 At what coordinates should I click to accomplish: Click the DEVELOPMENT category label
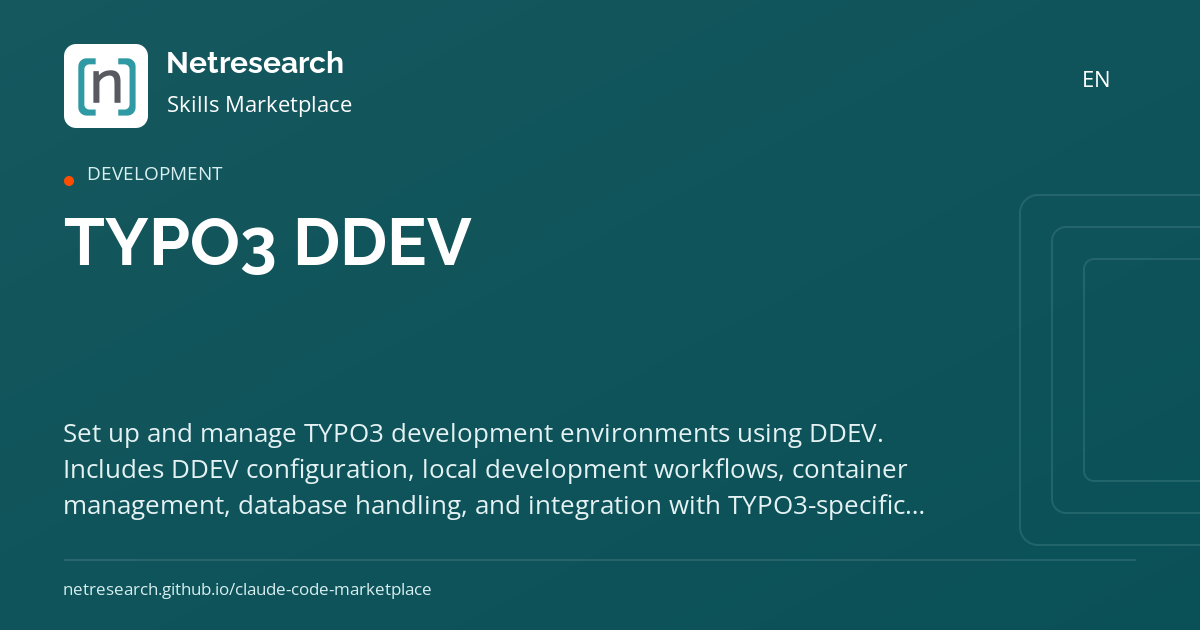point(155,174)
